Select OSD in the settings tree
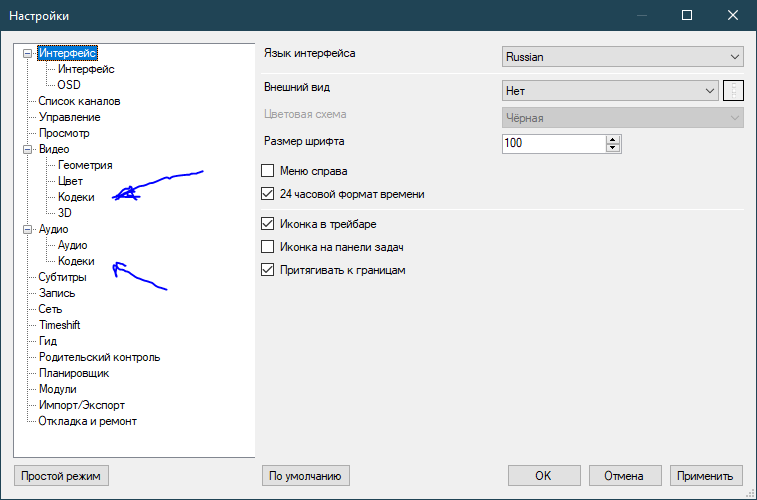This screenshot has height=500, width=757. coord(69,85)
